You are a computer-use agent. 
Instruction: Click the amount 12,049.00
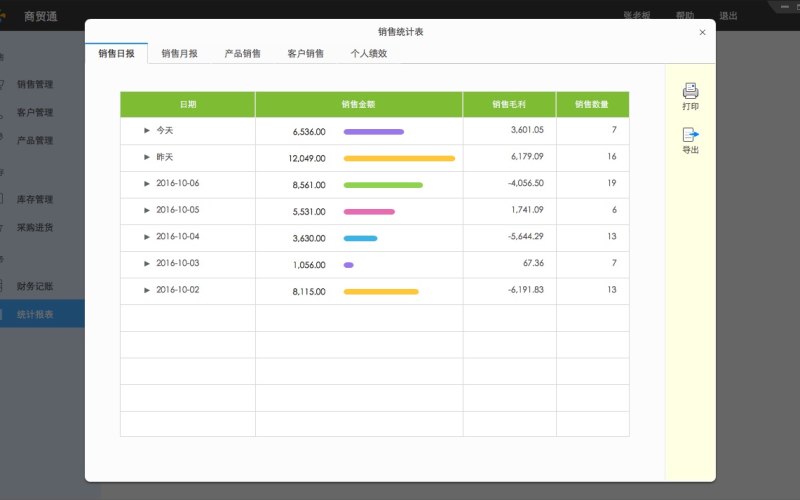coord(307,158)
